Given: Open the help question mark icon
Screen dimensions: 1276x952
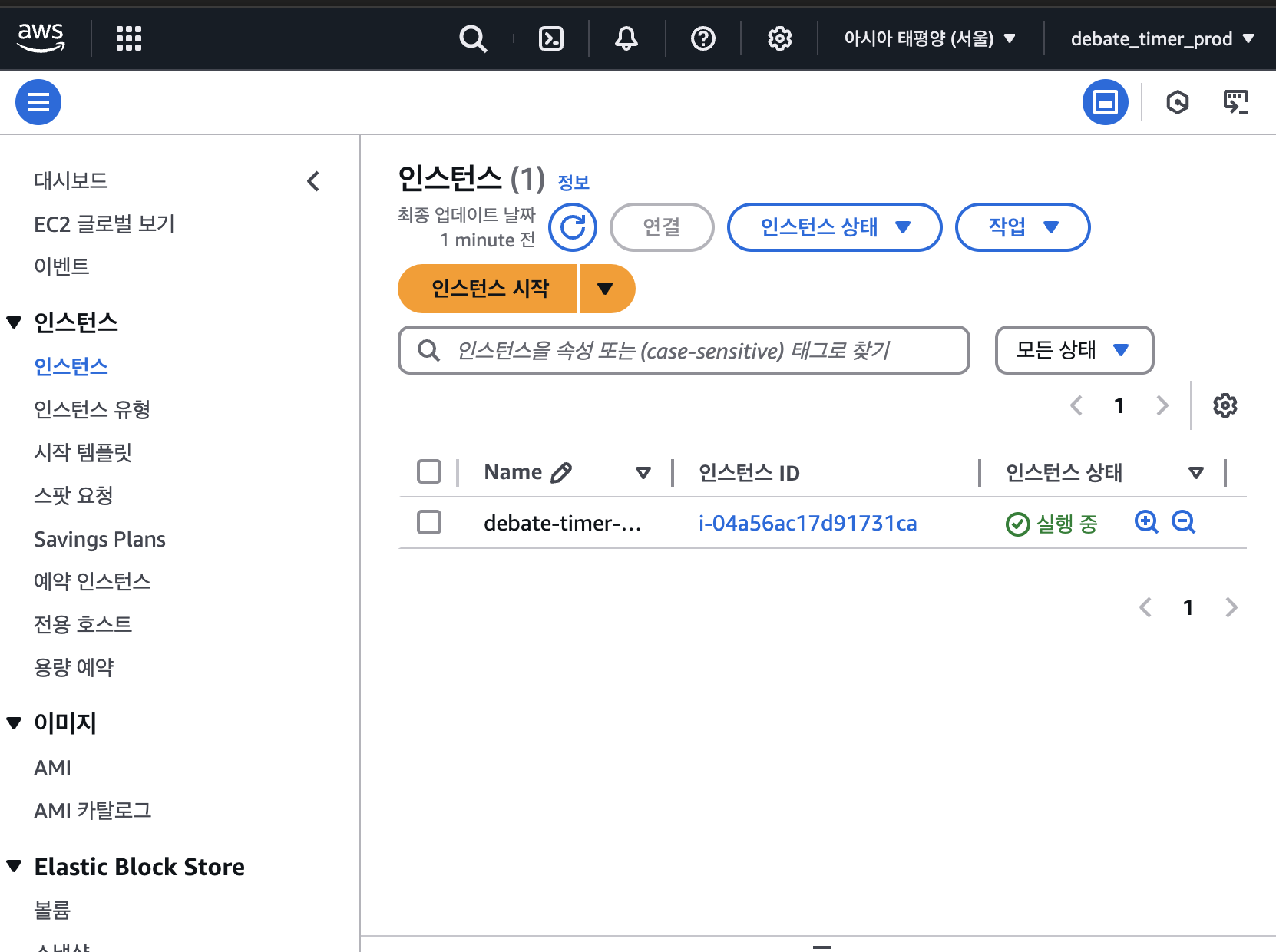Looking at the screenshot, I should tap(703, 38).
